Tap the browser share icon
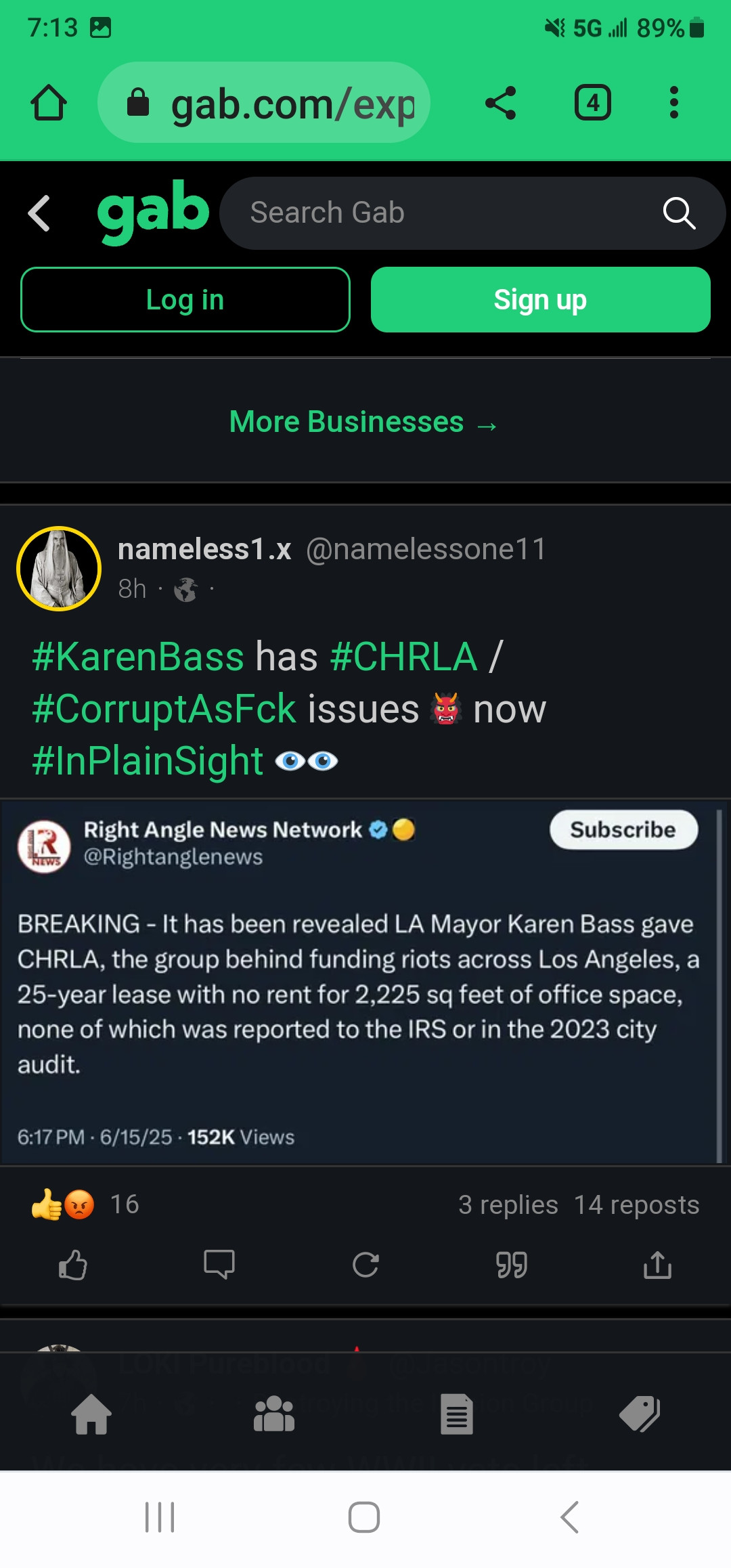731x1568 pixels. [x=501, y=103]
